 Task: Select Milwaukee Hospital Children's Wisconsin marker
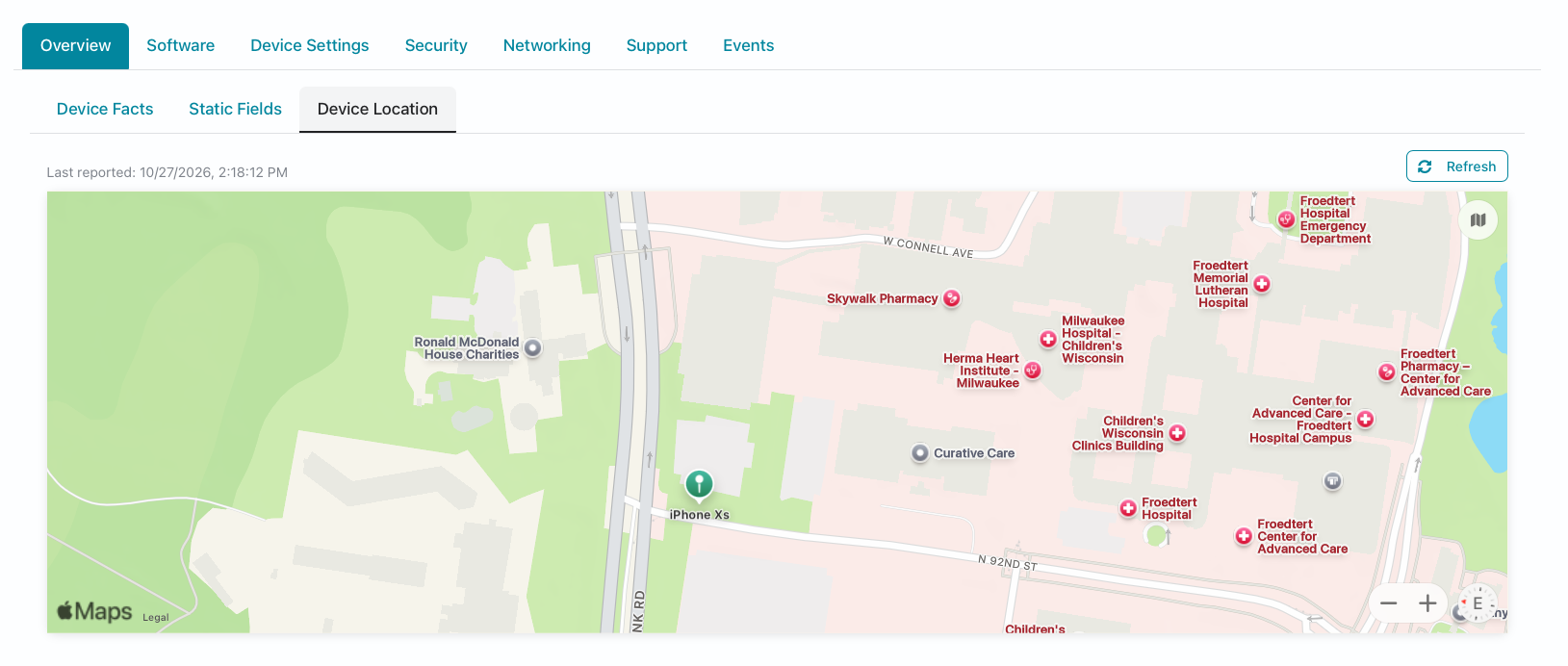click(x=1048, y=339)
